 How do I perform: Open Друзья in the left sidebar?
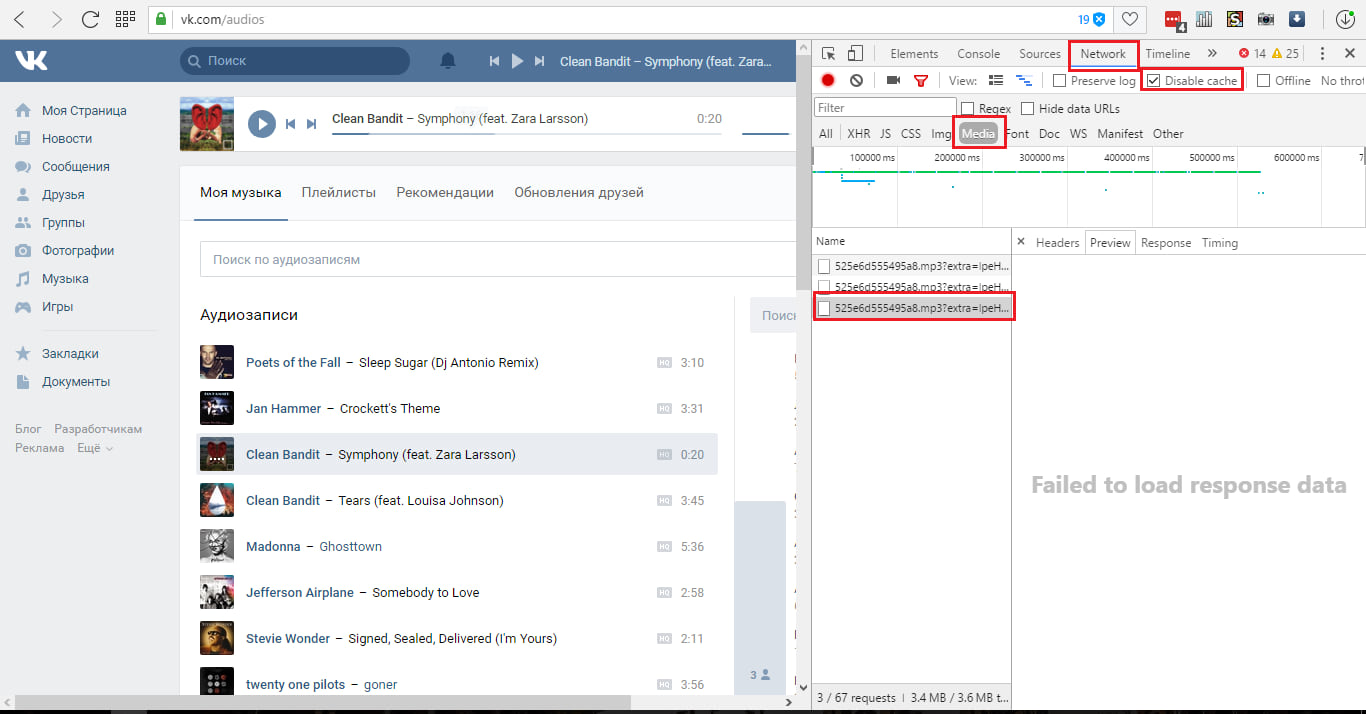[62, 195]
